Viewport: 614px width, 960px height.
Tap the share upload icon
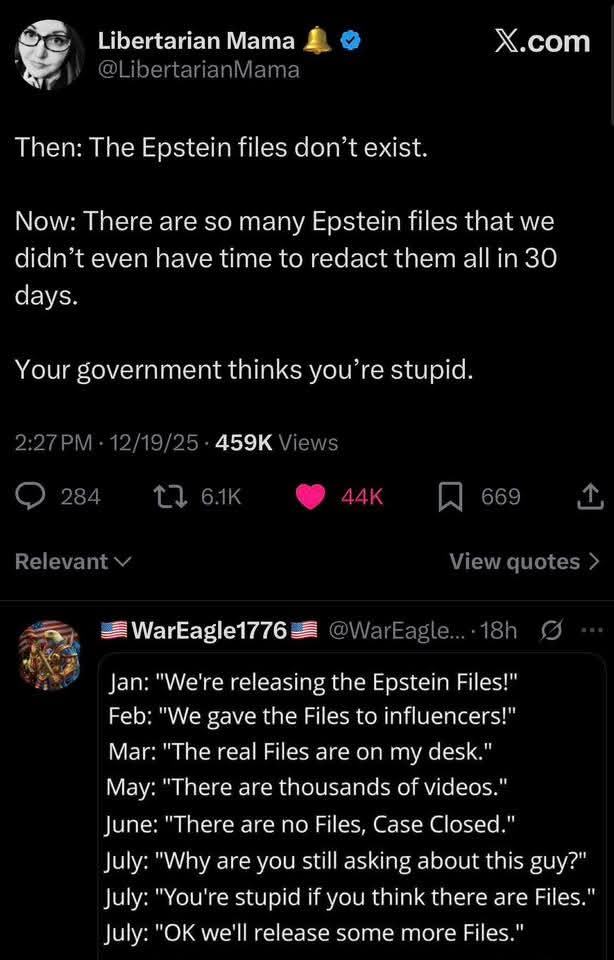(x=590, y=496)
